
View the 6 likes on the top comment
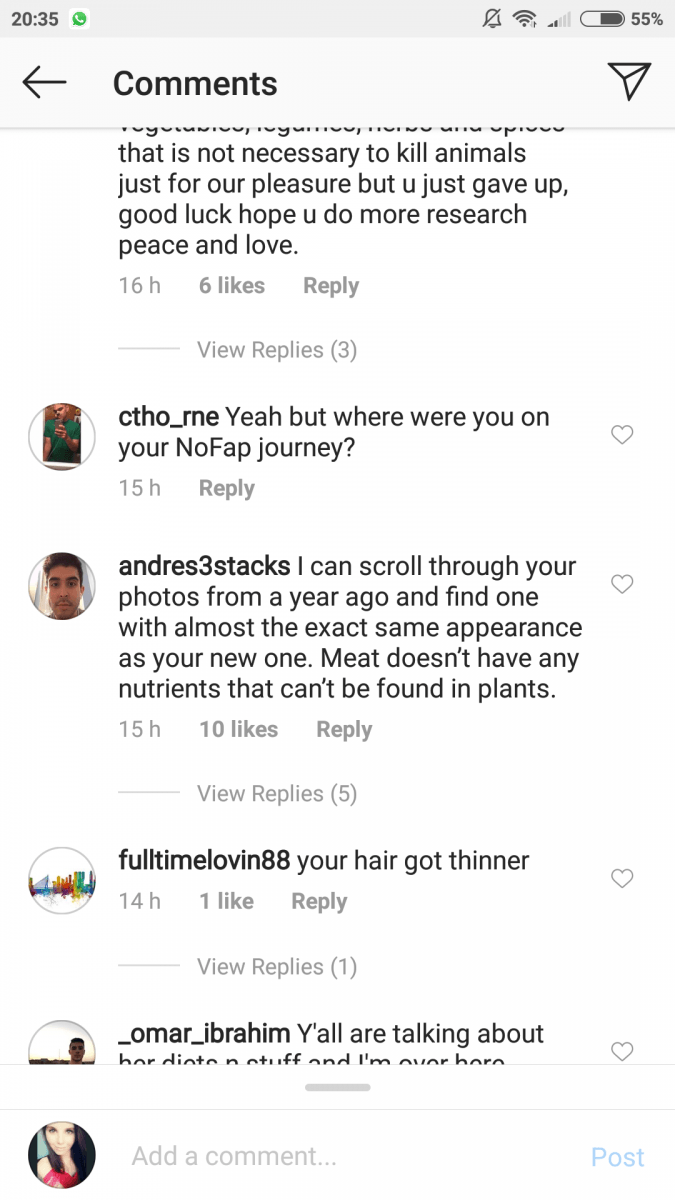tap(231, 285)
